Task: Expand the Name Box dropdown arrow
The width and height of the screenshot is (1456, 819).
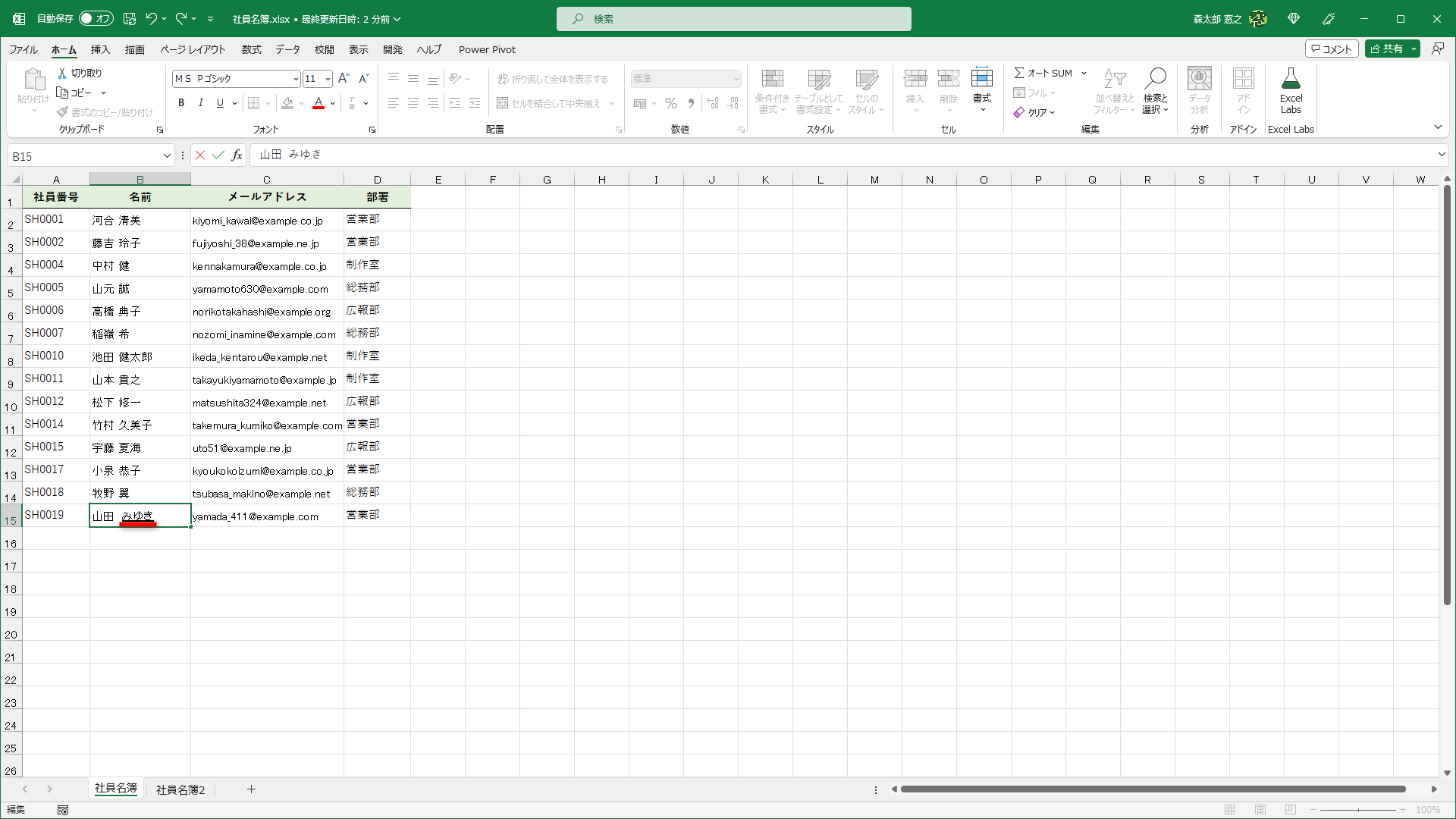Action: (167, 156)
